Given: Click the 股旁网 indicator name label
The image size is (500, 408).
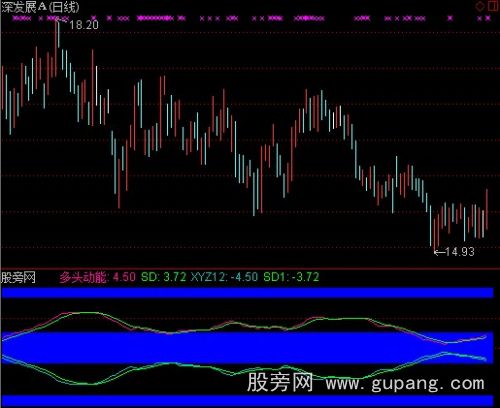Looking at the screenshot, I should point(18,277).
